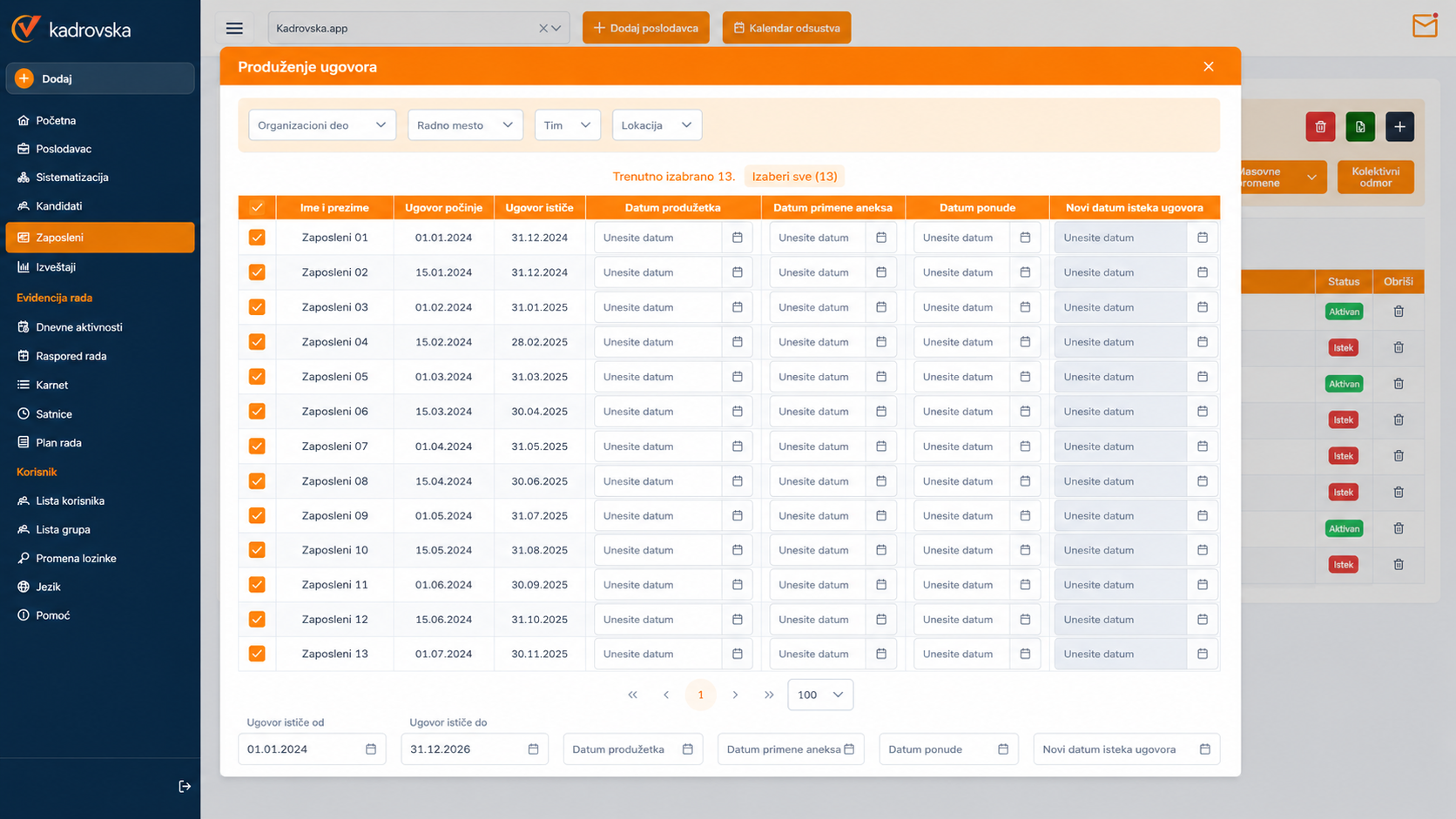Viewport: 1456px width, 819px height.
Task: Clear the Kadrovska.app selection X
Action: tap(543, 28)
